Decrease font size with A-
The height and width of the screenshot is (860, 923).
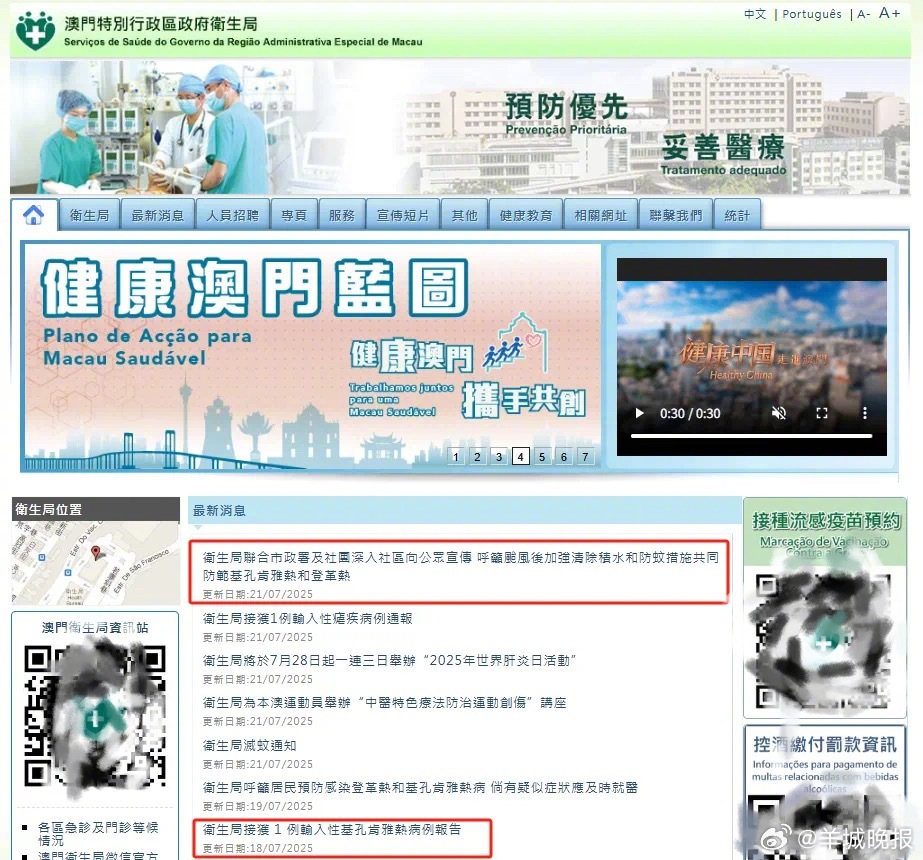tap(862, 13)
